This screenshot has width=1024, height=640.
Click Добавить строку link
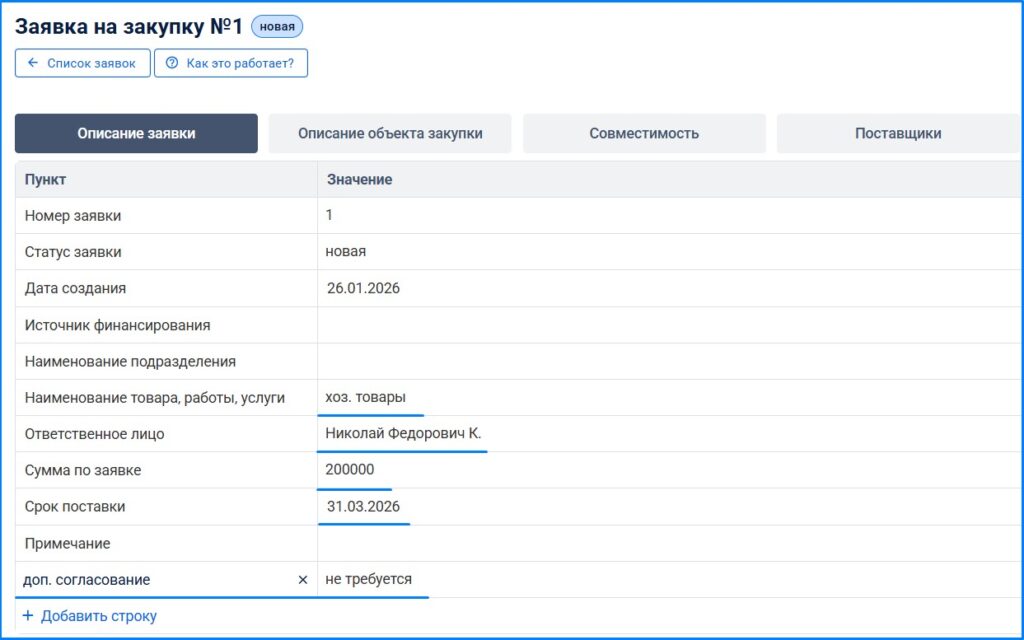coord(99,615)
